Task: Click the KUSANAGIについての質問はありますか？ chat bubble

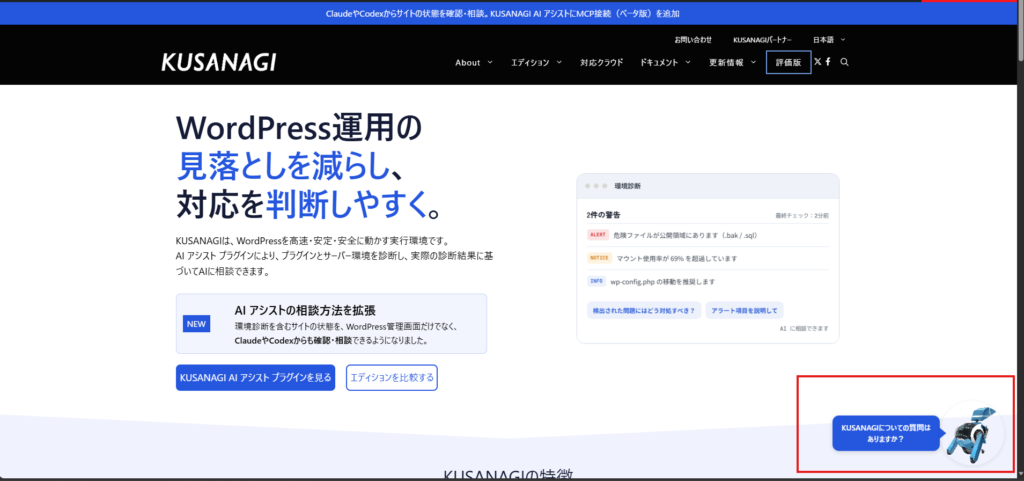Action: coord(886,433)
